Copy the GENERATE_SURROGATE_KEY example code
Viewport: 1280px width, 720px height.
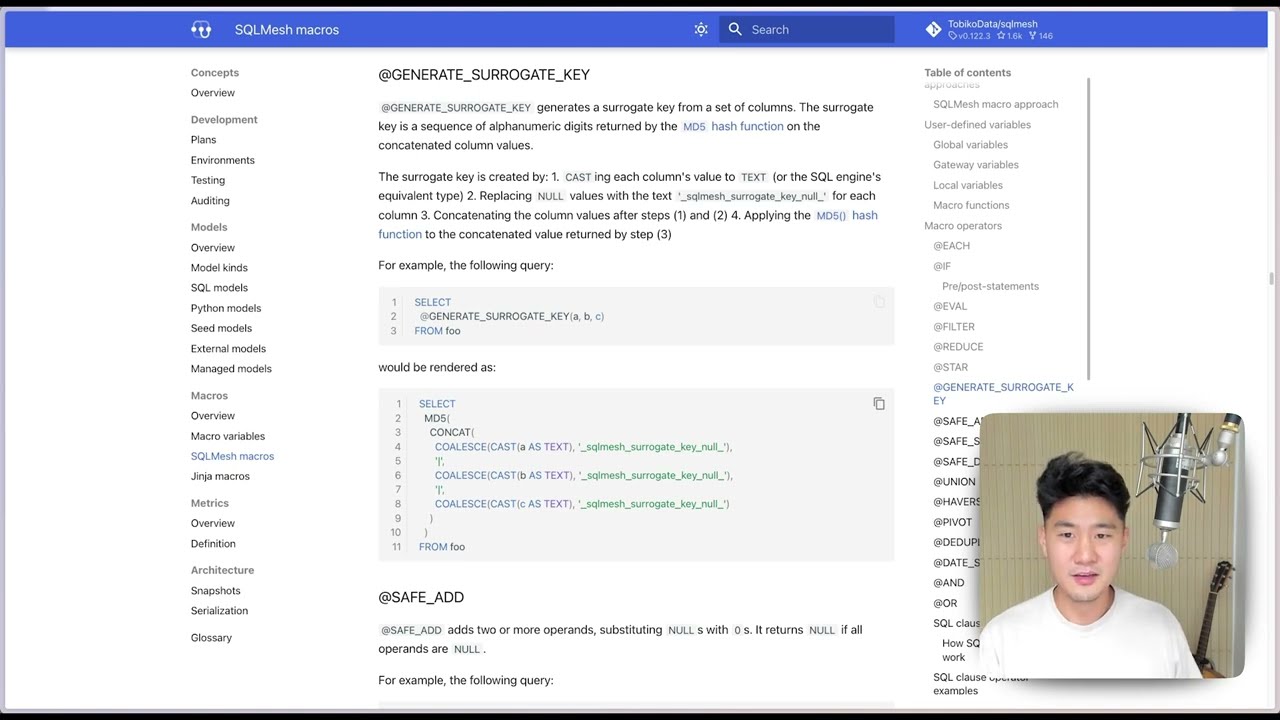[x=879, y=302]
